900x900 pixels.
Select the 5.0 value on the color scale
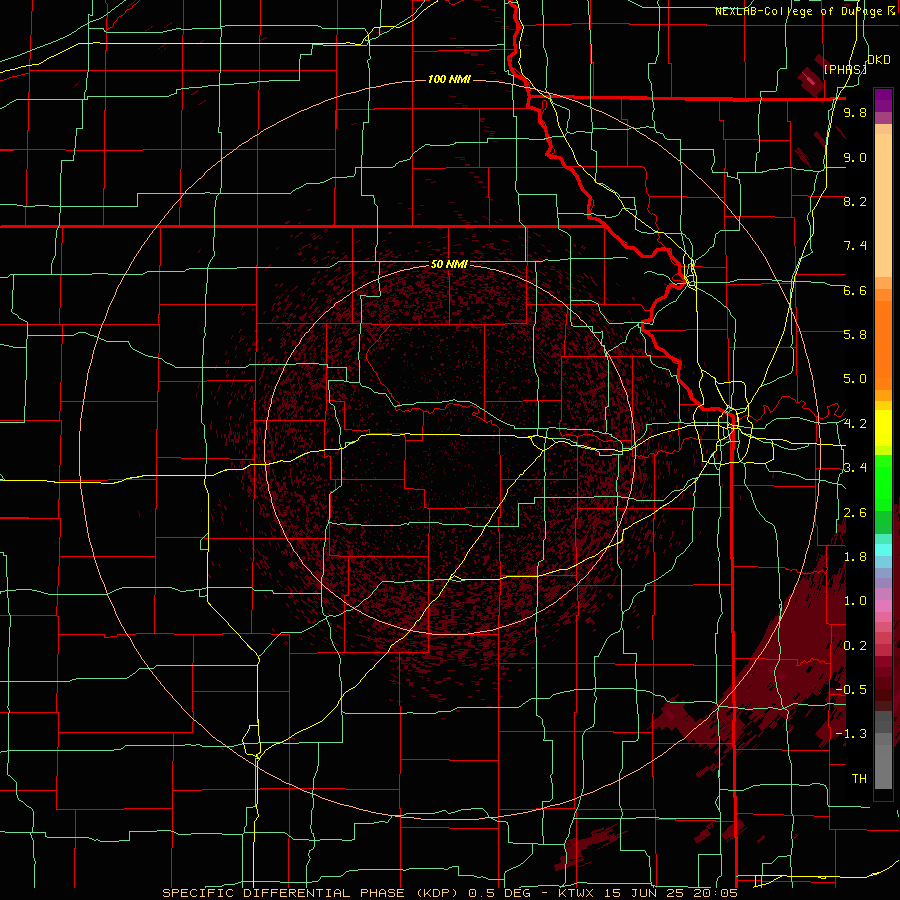(855, 379)
